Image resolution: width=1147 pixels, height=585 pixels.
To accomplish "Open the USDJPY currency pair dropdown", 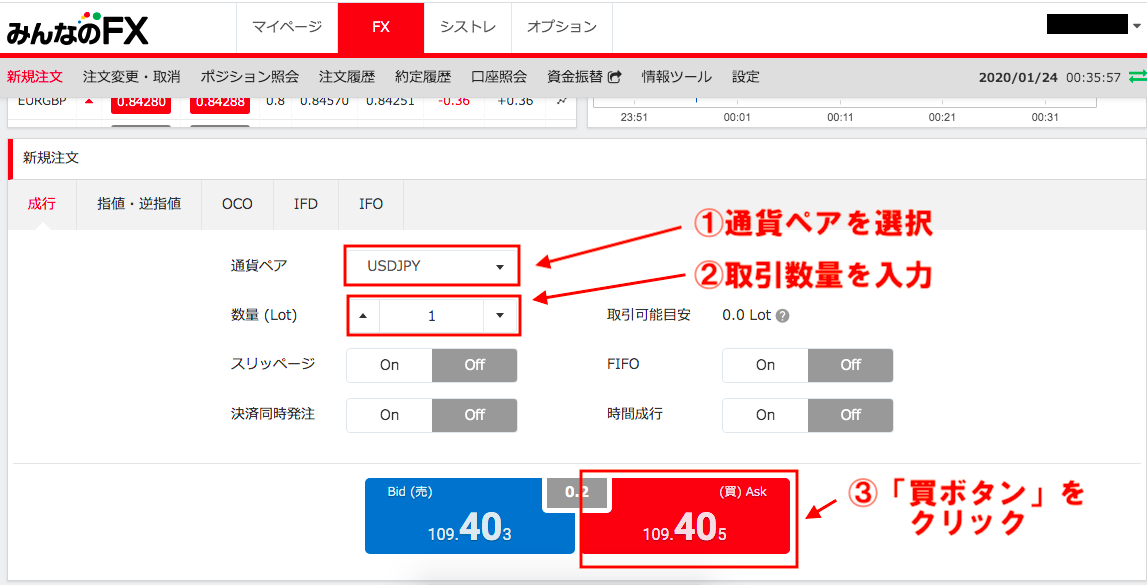I will 499,266.
